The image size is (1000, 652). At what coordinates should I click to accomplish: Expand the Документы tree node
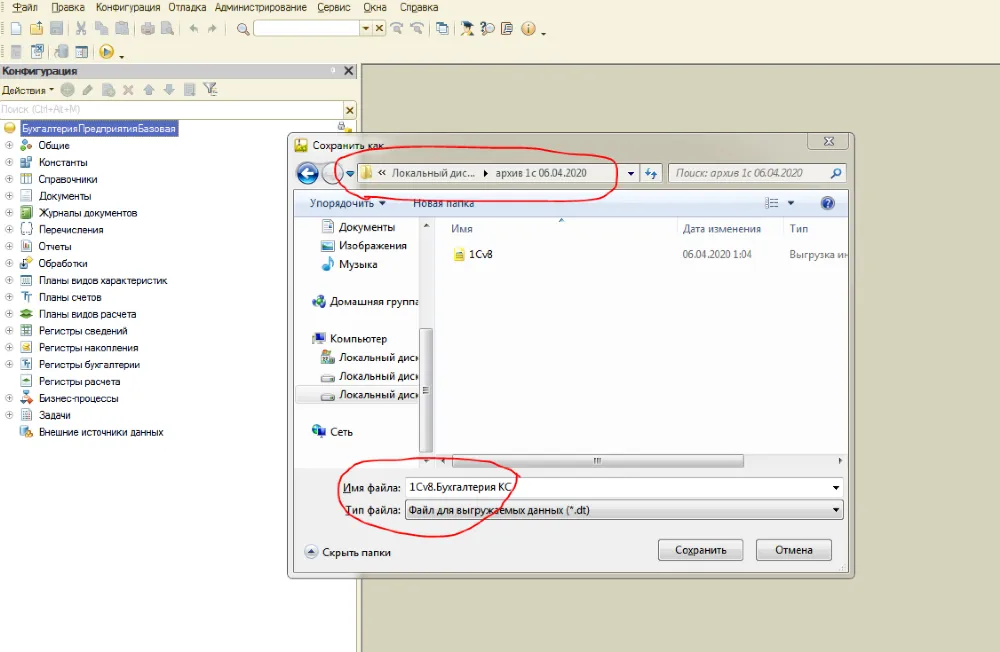tap(9, 196)
